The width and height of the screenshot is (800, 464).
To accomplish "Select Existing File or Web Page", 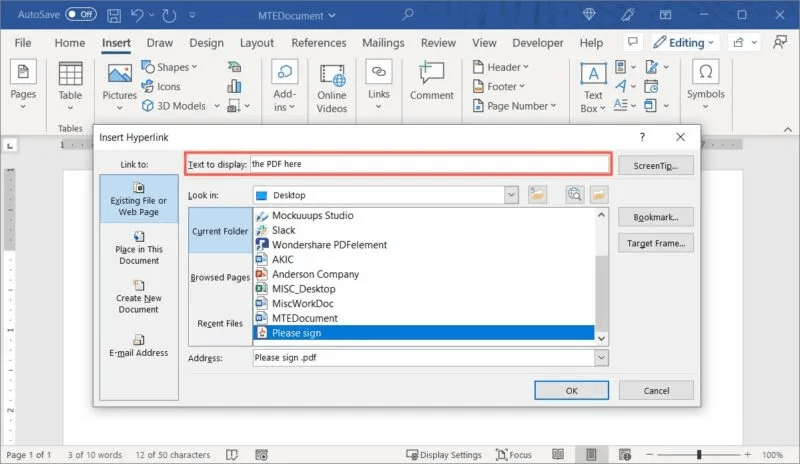I will 139,199.
